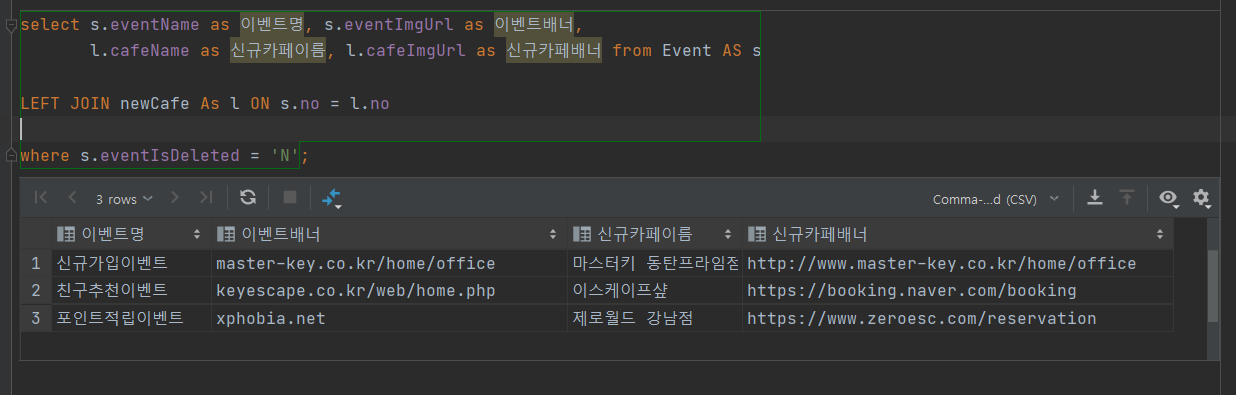The width and height of the screenshot is (1236, 395).
Task: Click the stop execution square icon
Action: point(290,197)
